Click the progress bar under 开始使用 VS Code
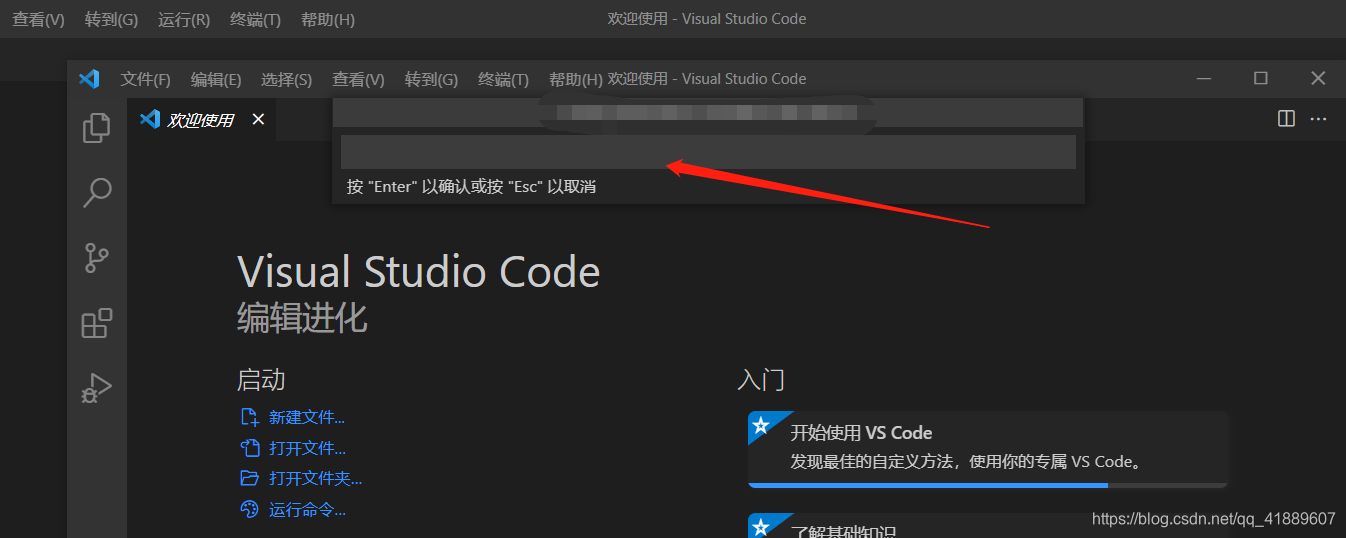1346x538 pixels. coord(988,485)
